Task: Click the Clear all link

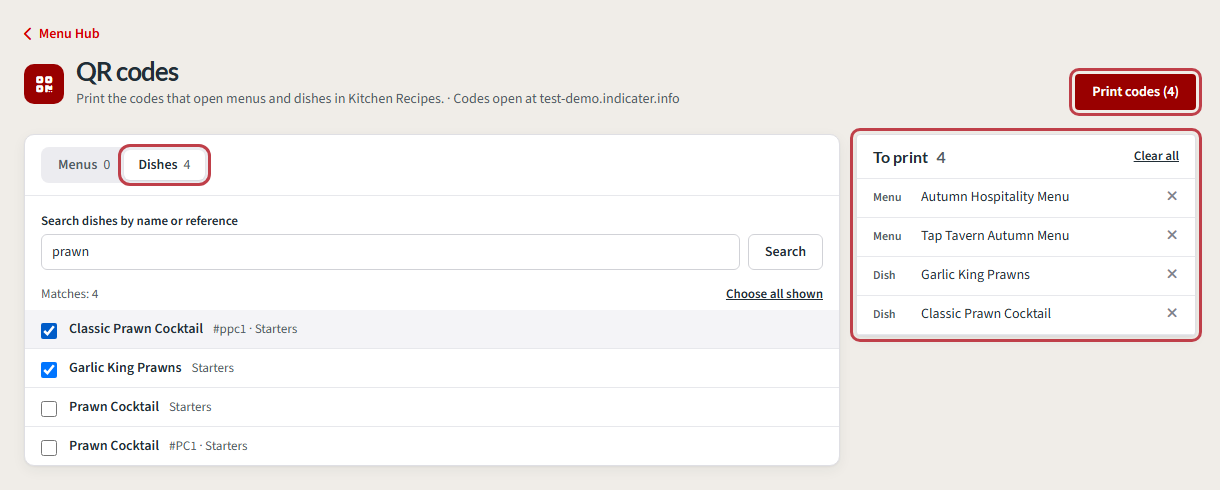Action: (x=1156, y=156)
